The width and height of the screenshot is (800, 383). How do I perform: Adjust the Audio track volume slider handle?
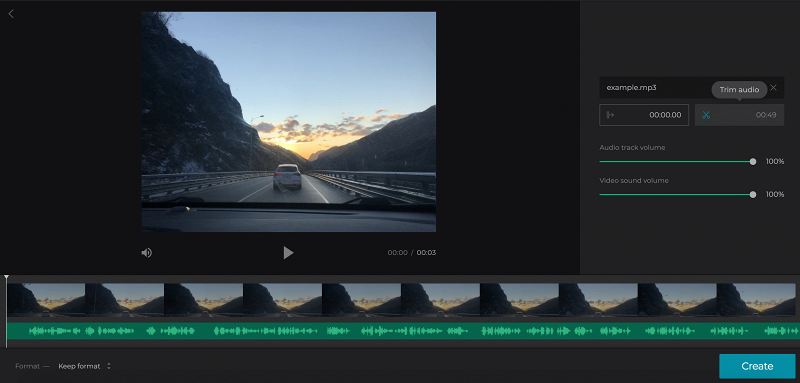(753, 162)
